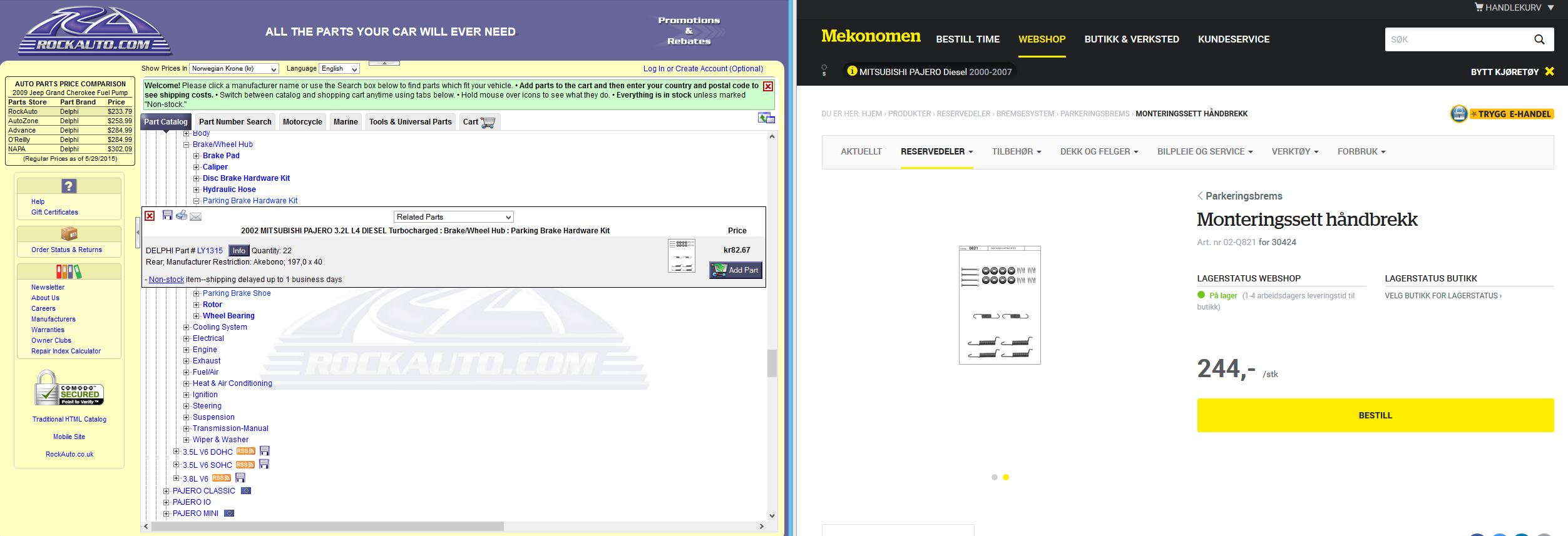Expand the Cooling System tree node

186,327
